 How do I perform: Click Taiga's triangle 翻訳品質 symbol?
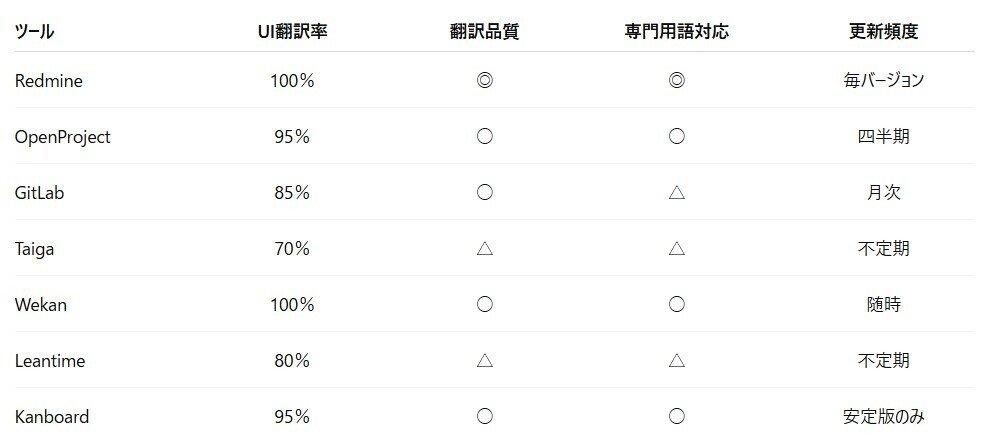[485, 249]
